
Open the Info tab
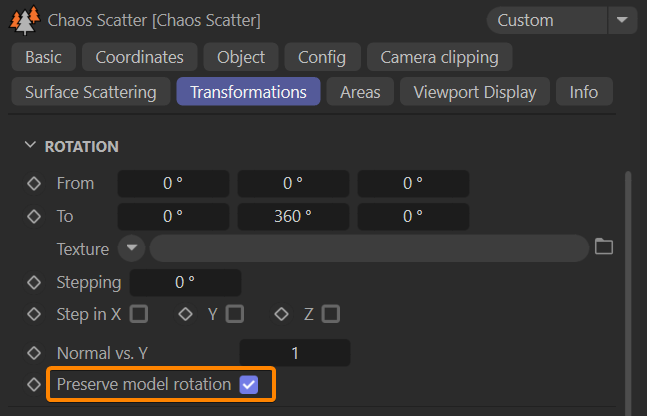coord(584,92)
